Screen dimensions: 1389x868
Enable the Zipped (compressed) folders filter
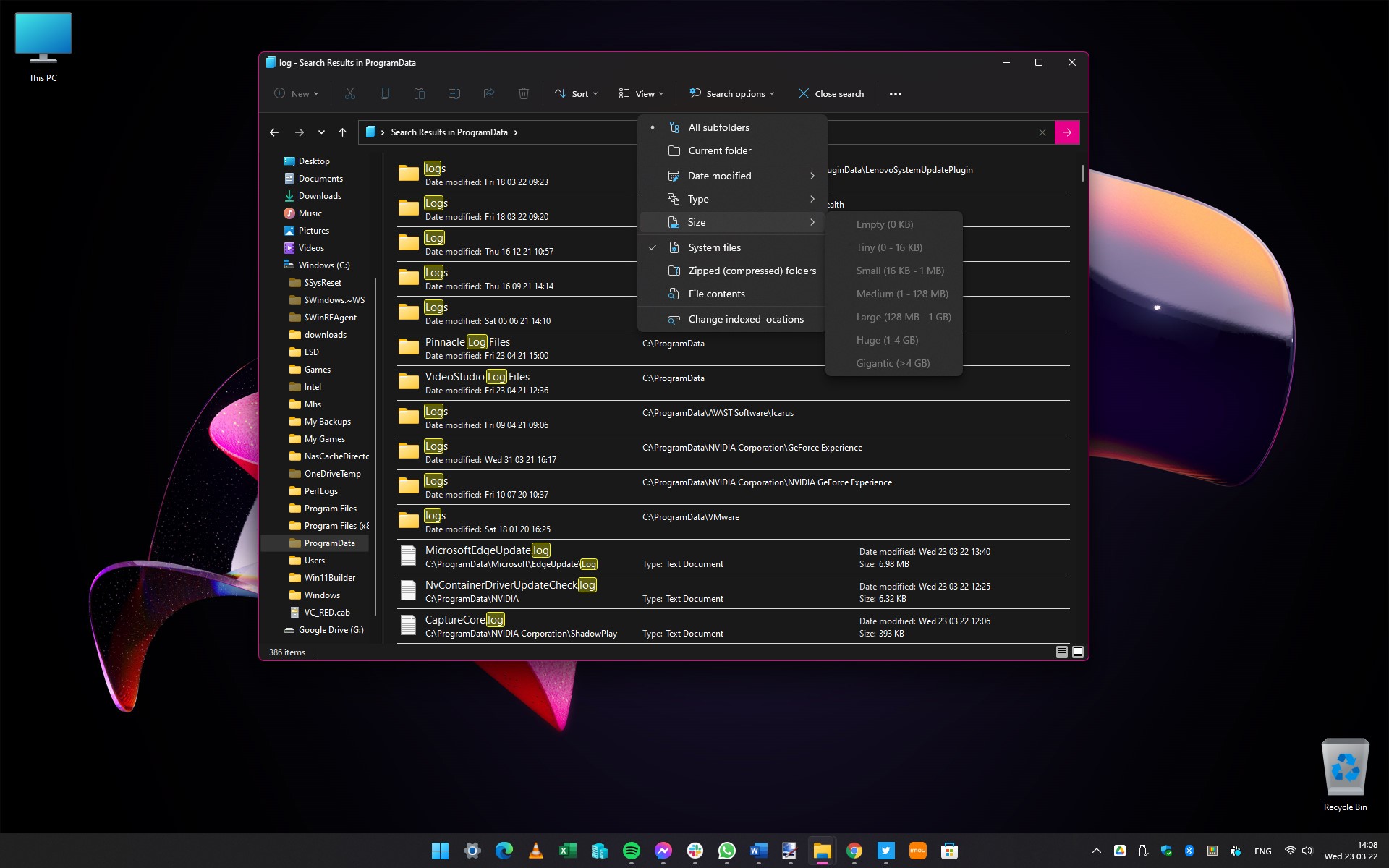[752, 271]
